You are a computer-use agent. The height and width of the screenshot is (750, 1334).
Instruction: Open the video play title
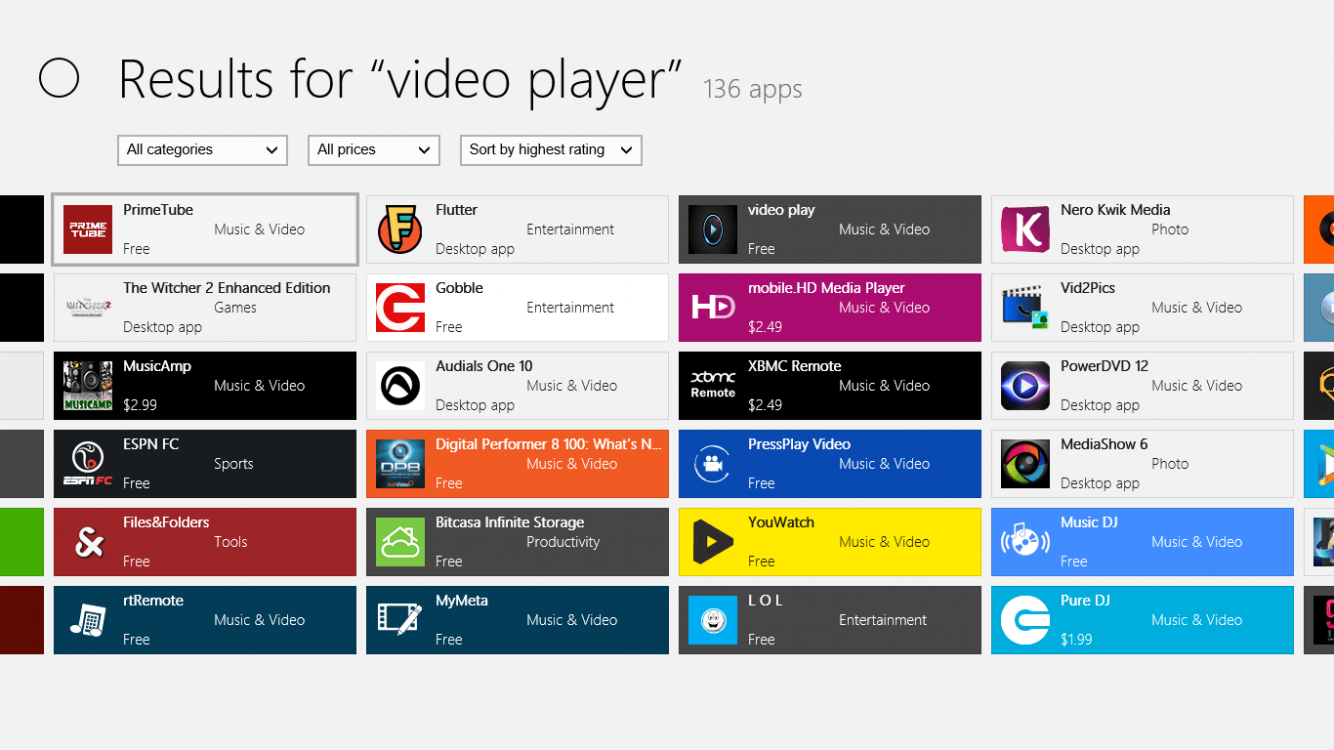point(782,210)
